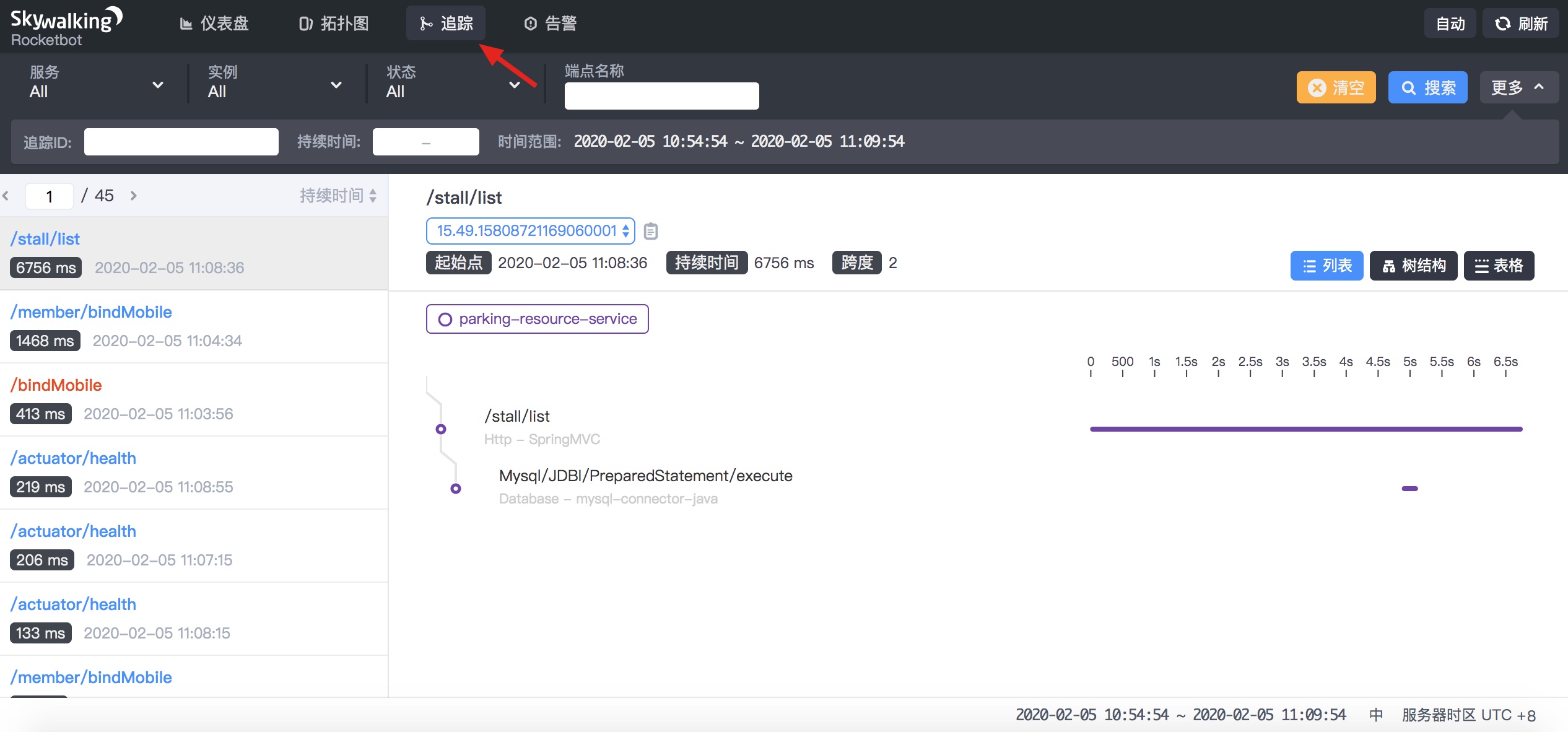
Task: Click the 追踪ID input field
Action: coord(181,142)
